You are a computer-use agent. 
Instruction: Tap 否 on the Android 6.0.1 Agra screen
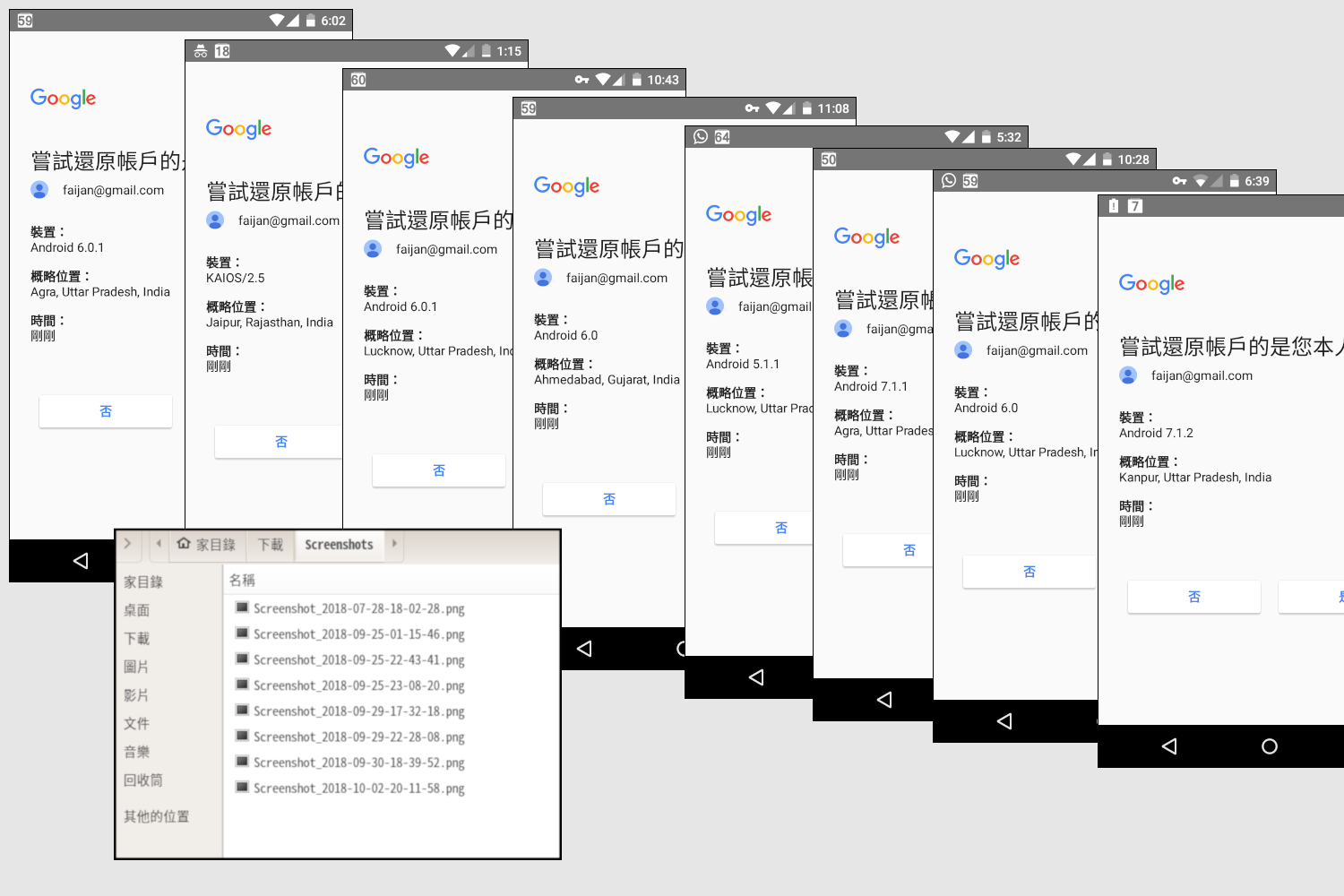point(106,411)
